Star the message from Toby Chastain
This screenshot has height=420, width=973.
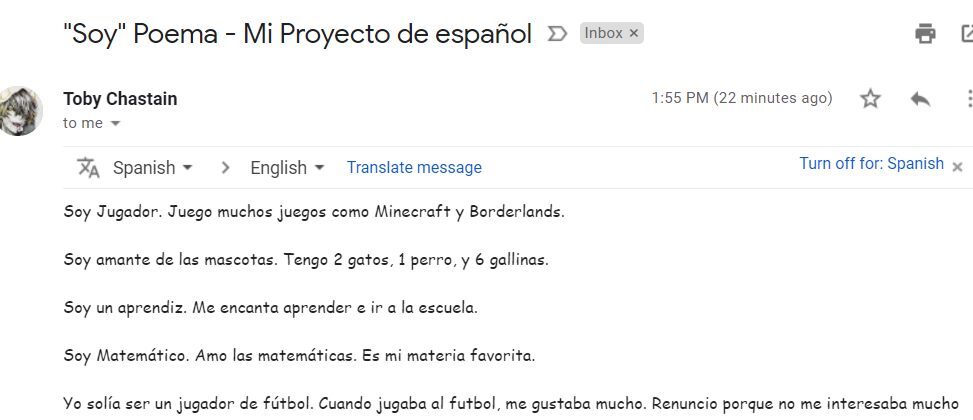[x=870, y=99]
